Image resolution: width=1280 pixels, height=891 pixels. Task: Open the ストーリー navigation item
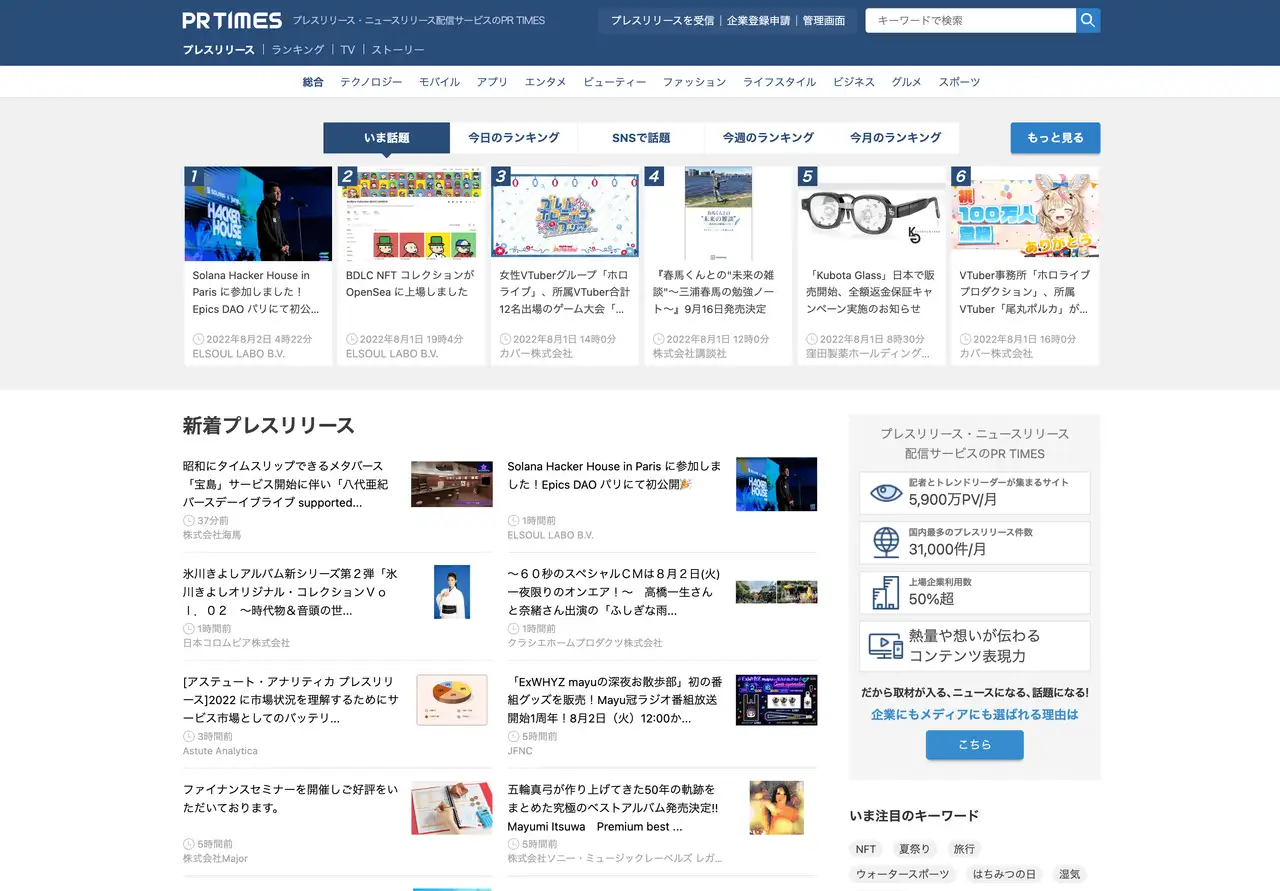[398, 50]
